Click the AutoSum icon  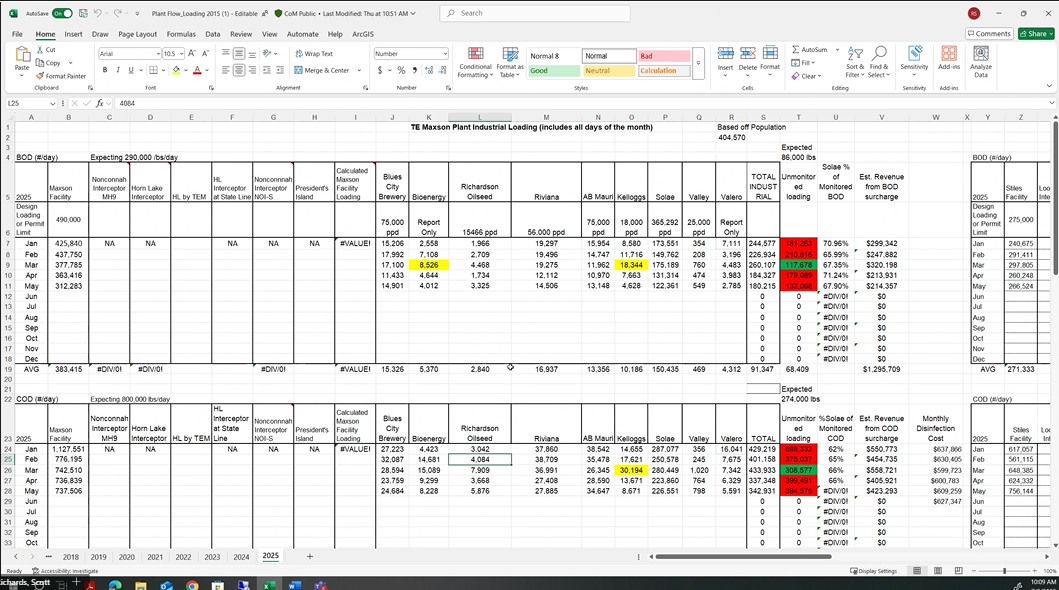point(796,49)
